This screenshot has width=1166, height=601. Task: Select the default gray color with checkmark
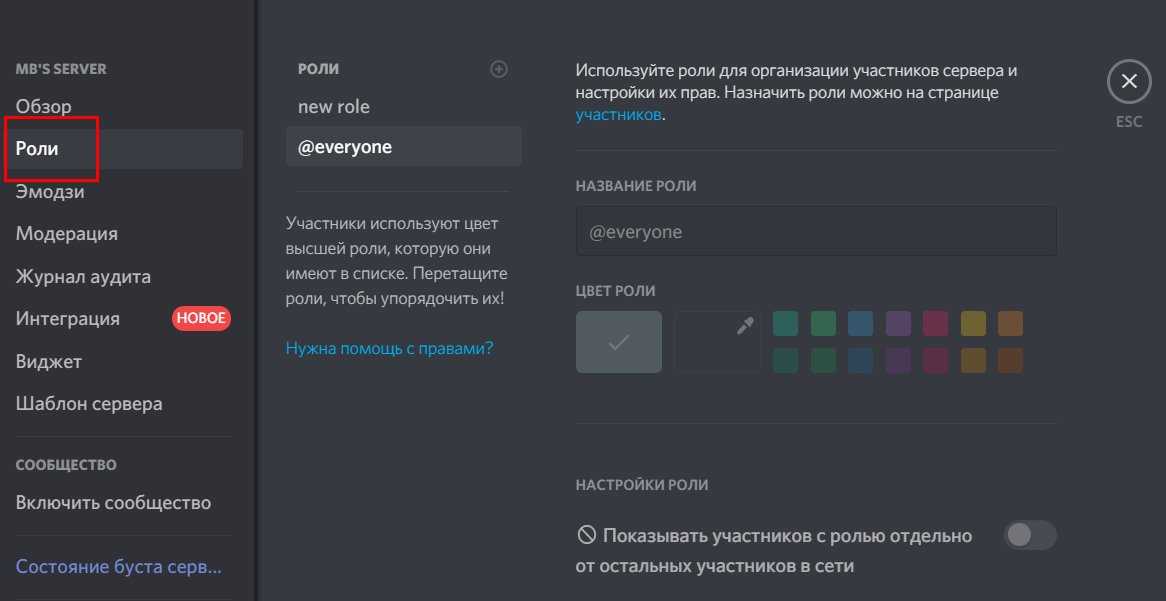pos(618,342)
